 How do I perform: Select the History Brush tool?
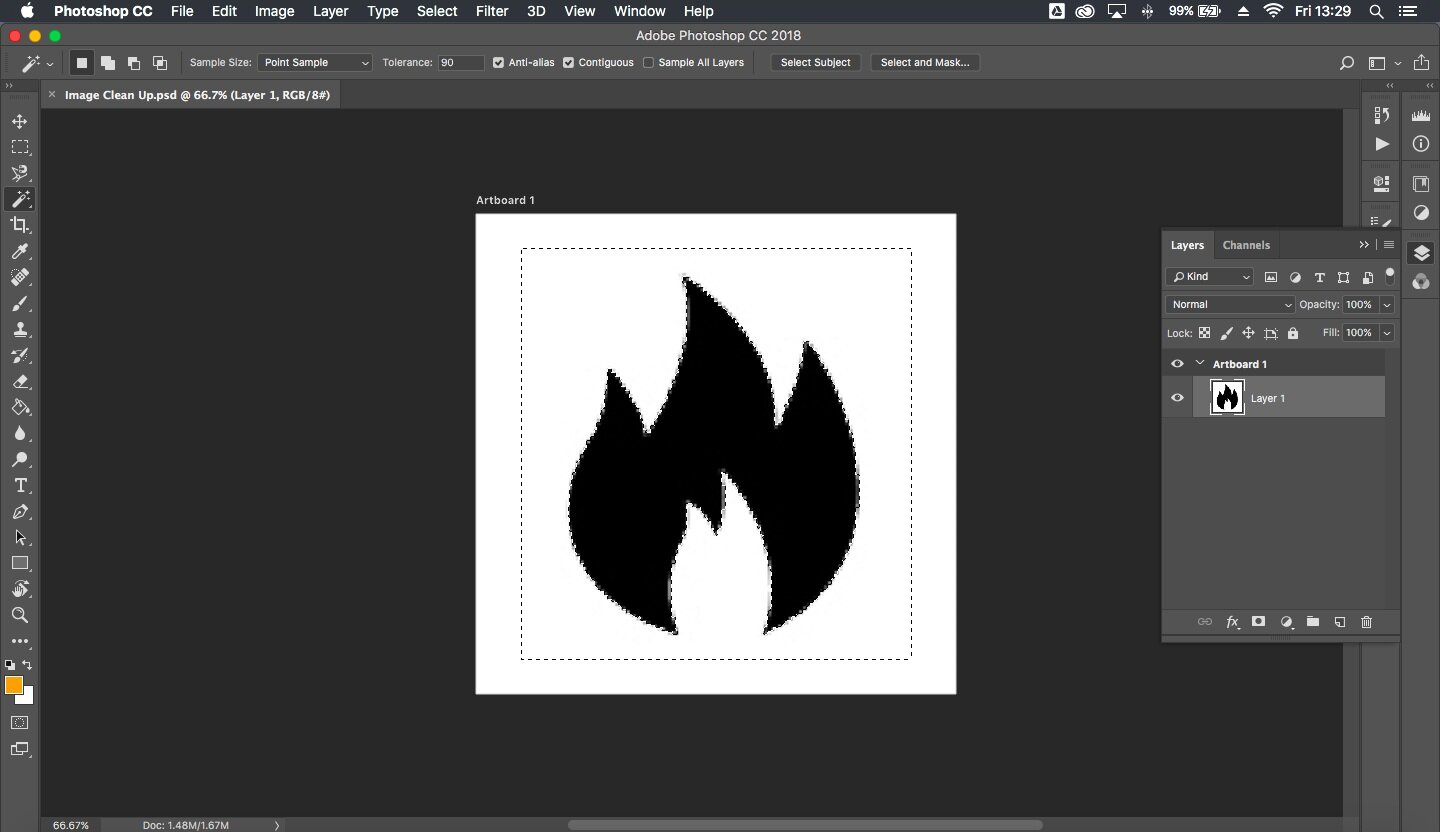click(x=19, y=355)
